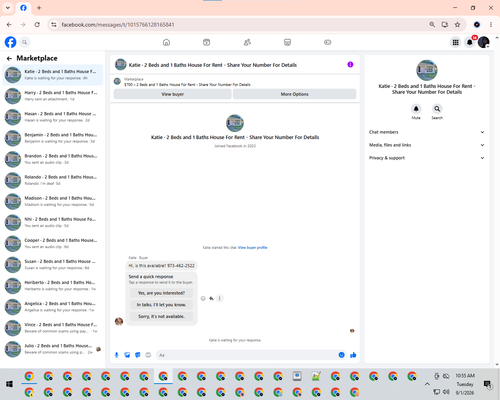Go to Facebook Home feed icon
Image resolution: width=500 pixels, height=400 pixels.
click(166, 42)
